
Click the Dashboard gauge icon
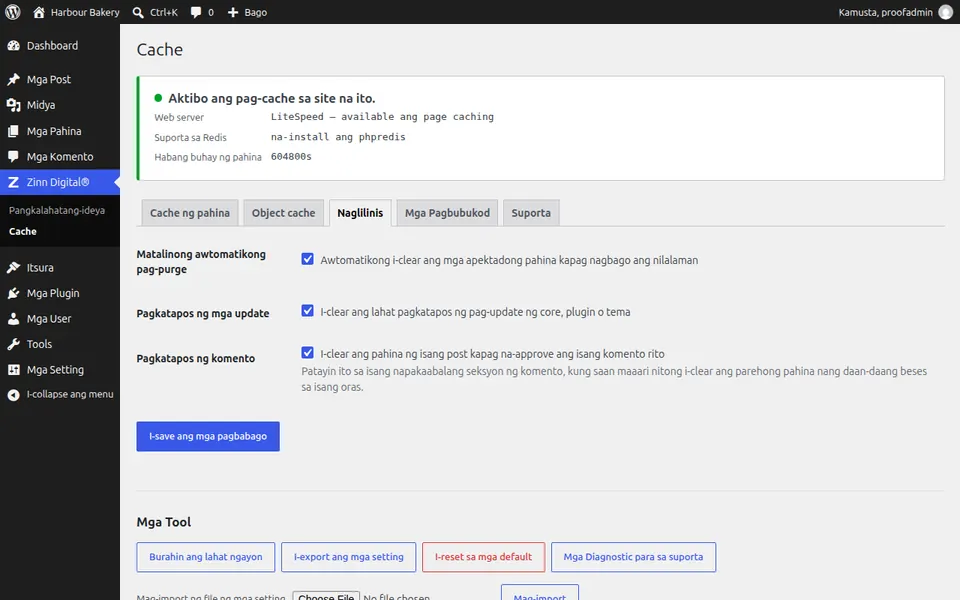click(13, 46)
